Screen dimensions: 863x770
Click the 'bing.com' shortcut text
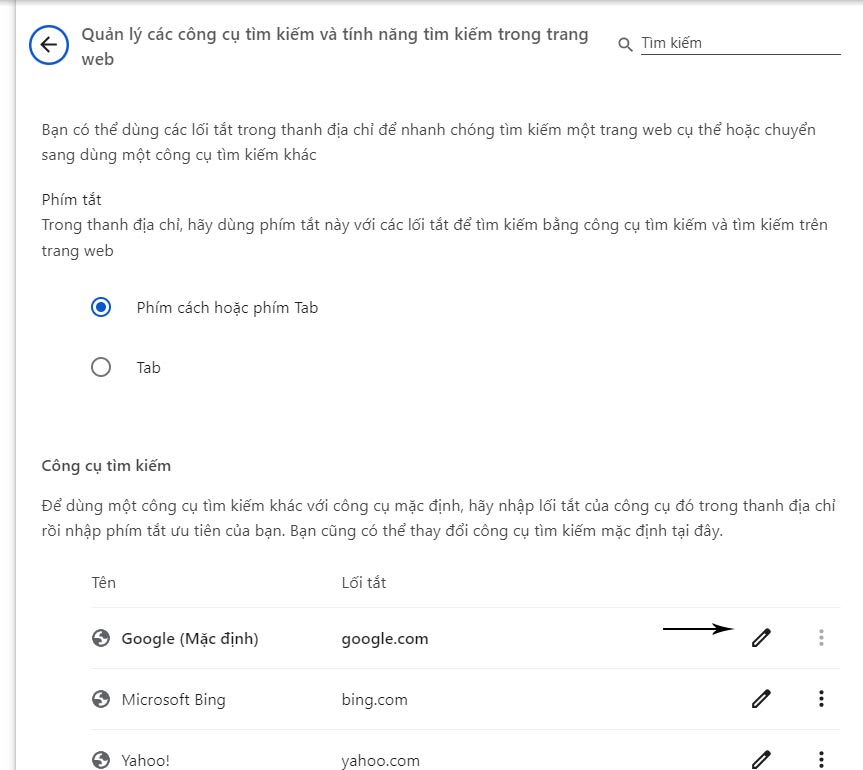(375, 699)
